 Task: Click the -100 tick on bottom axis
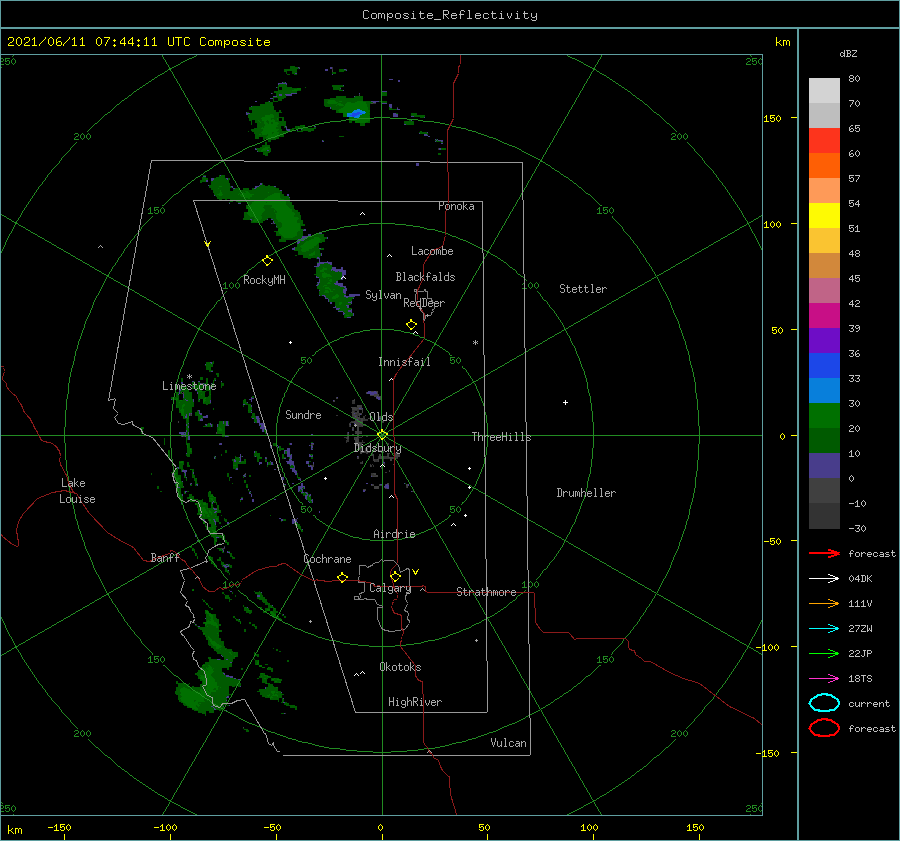pyautogui.click(x=165, y=827)
